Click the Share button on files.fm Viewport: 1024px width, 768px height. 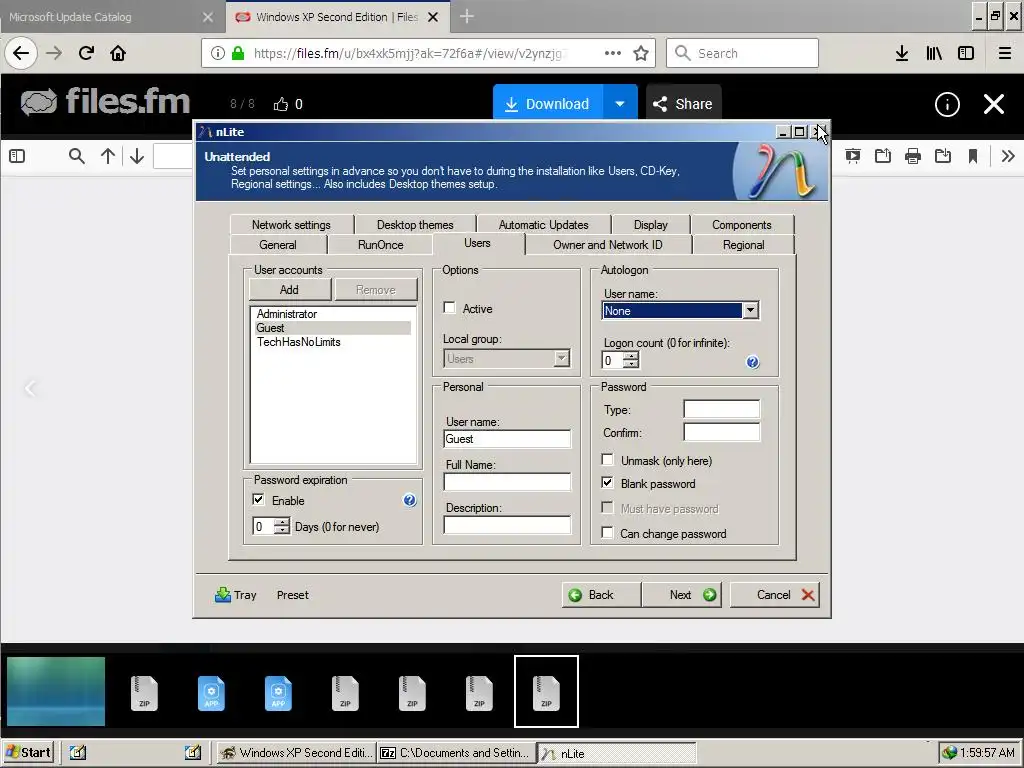coord(683,104)
